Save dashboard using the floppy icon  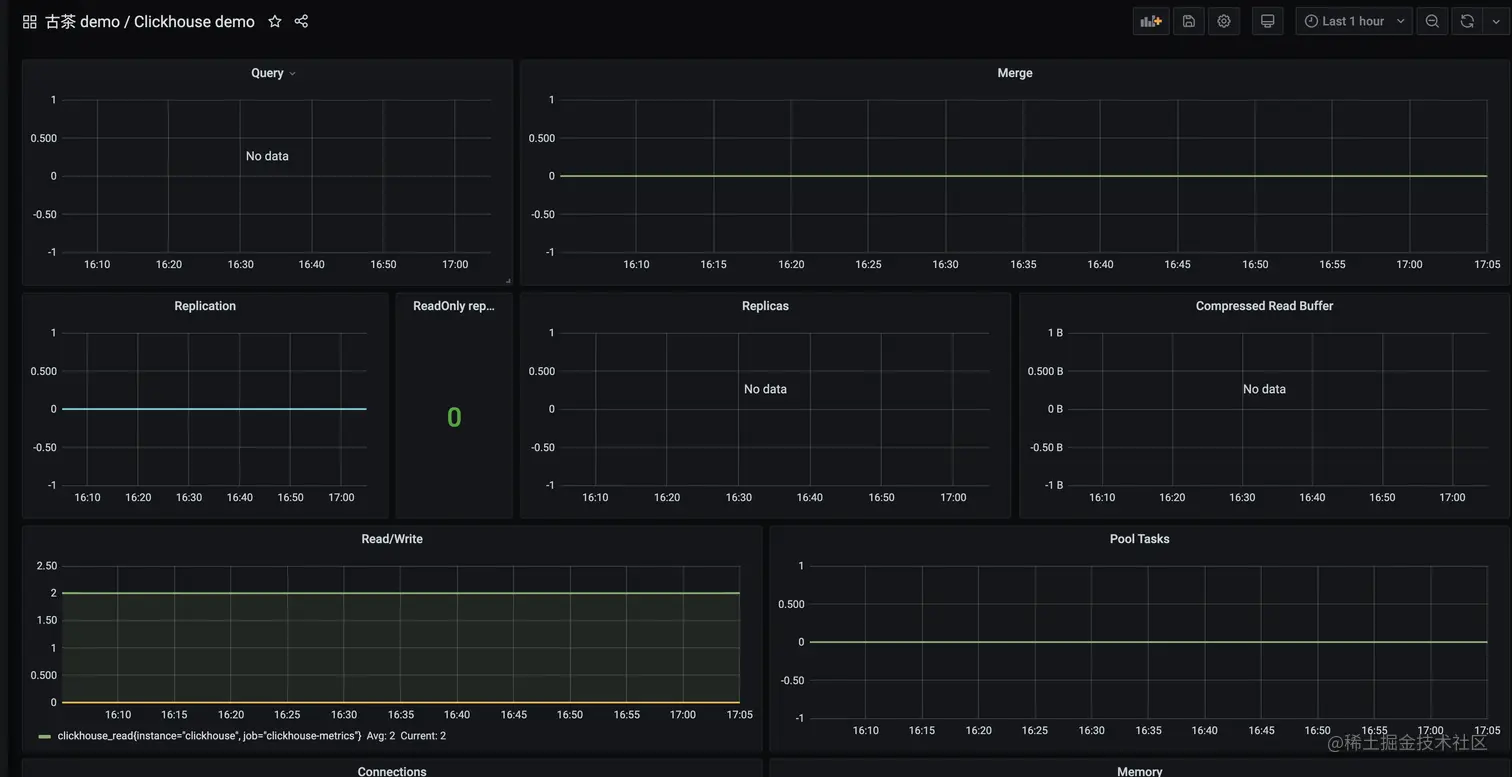(1189, 21)
